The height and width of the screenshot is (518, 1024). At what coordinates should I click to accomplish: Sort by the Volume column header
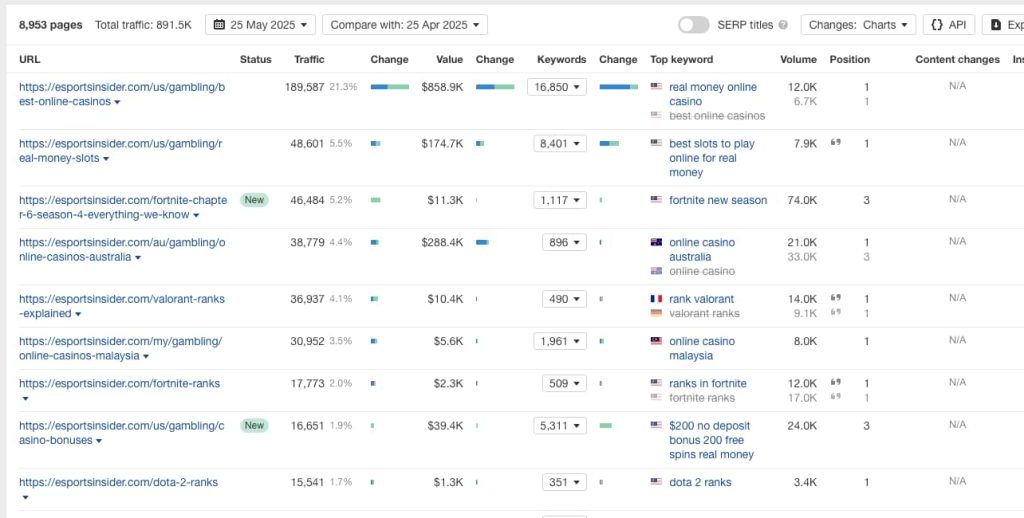pyautogui.click(x=798, y=59)
